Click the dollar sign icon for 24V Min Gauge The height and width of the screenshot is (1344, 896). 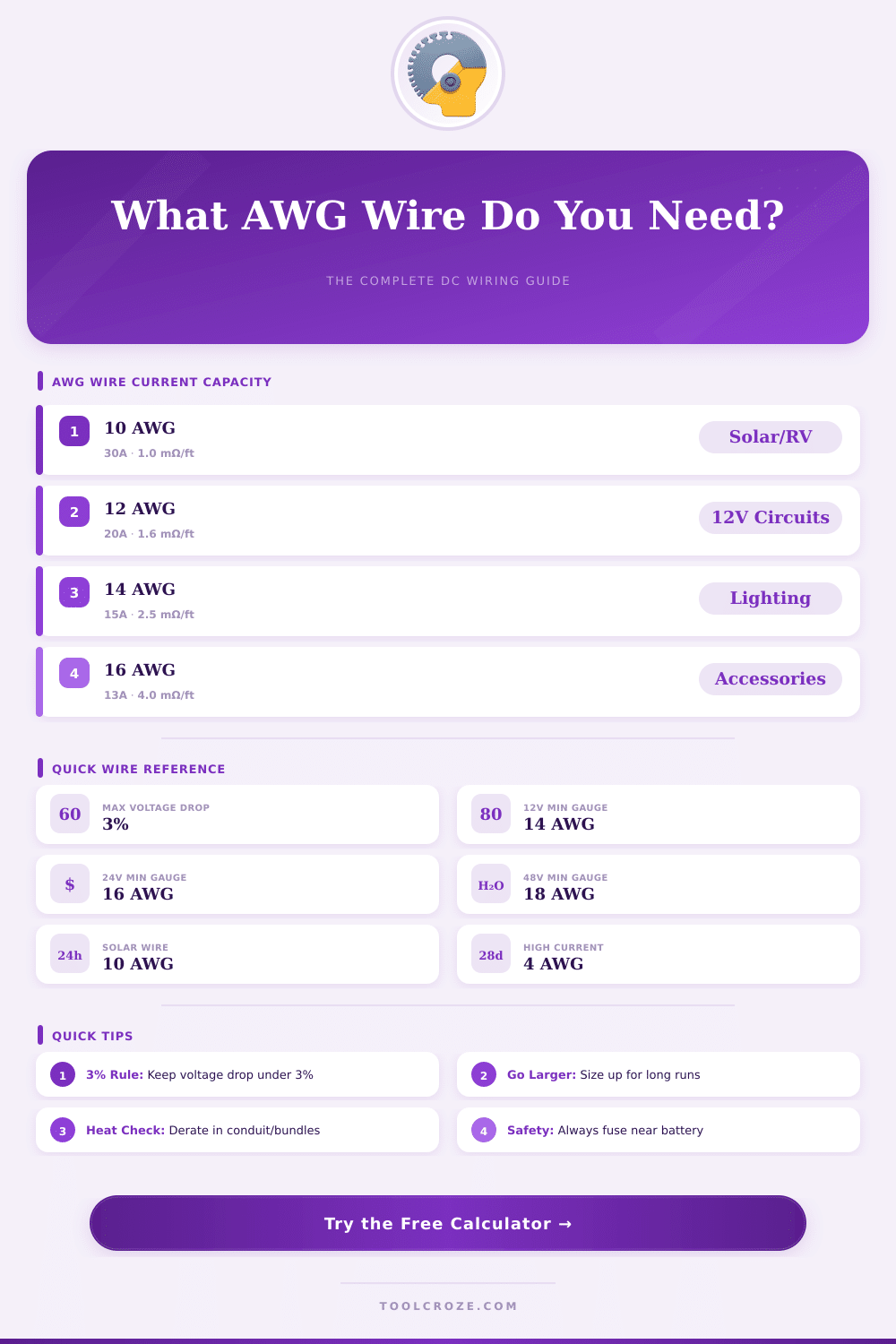[x=70, y=884]
